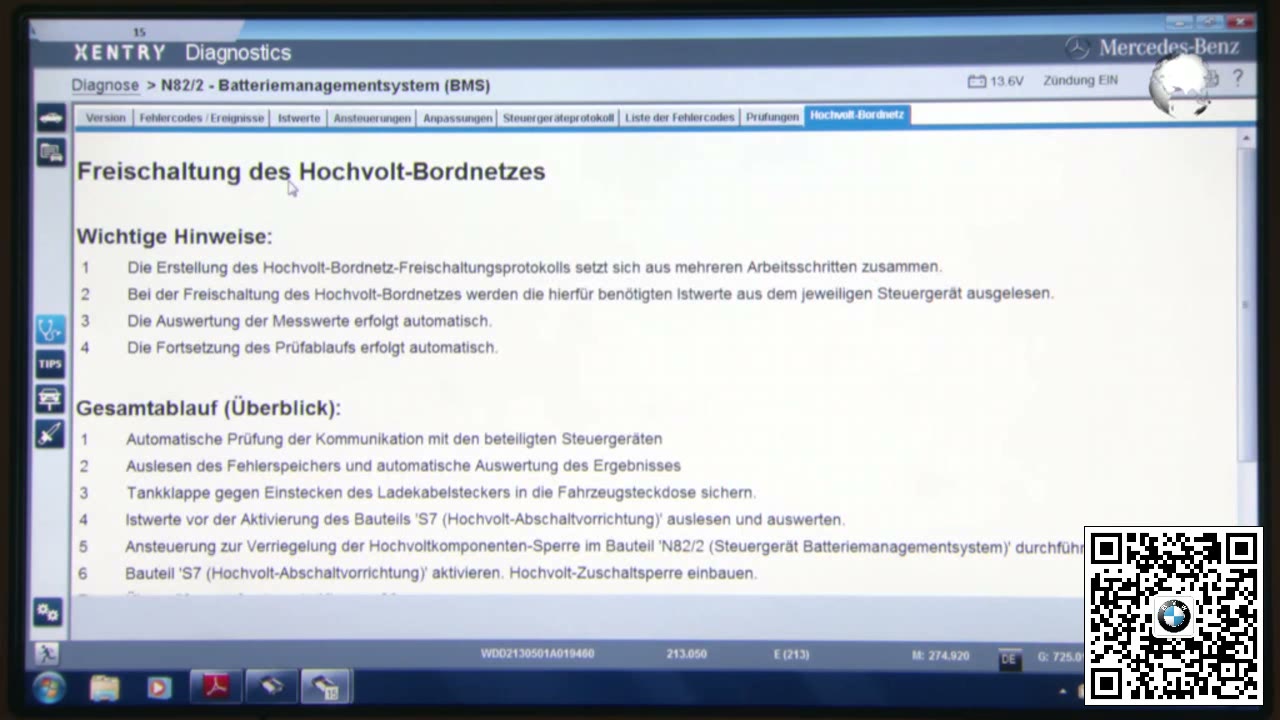Viewport: 1280px width, 720px height.
Task: Click note line starting 'Bei der Freischaltung'
Action: pyautogui.click(x=590, y=294)
